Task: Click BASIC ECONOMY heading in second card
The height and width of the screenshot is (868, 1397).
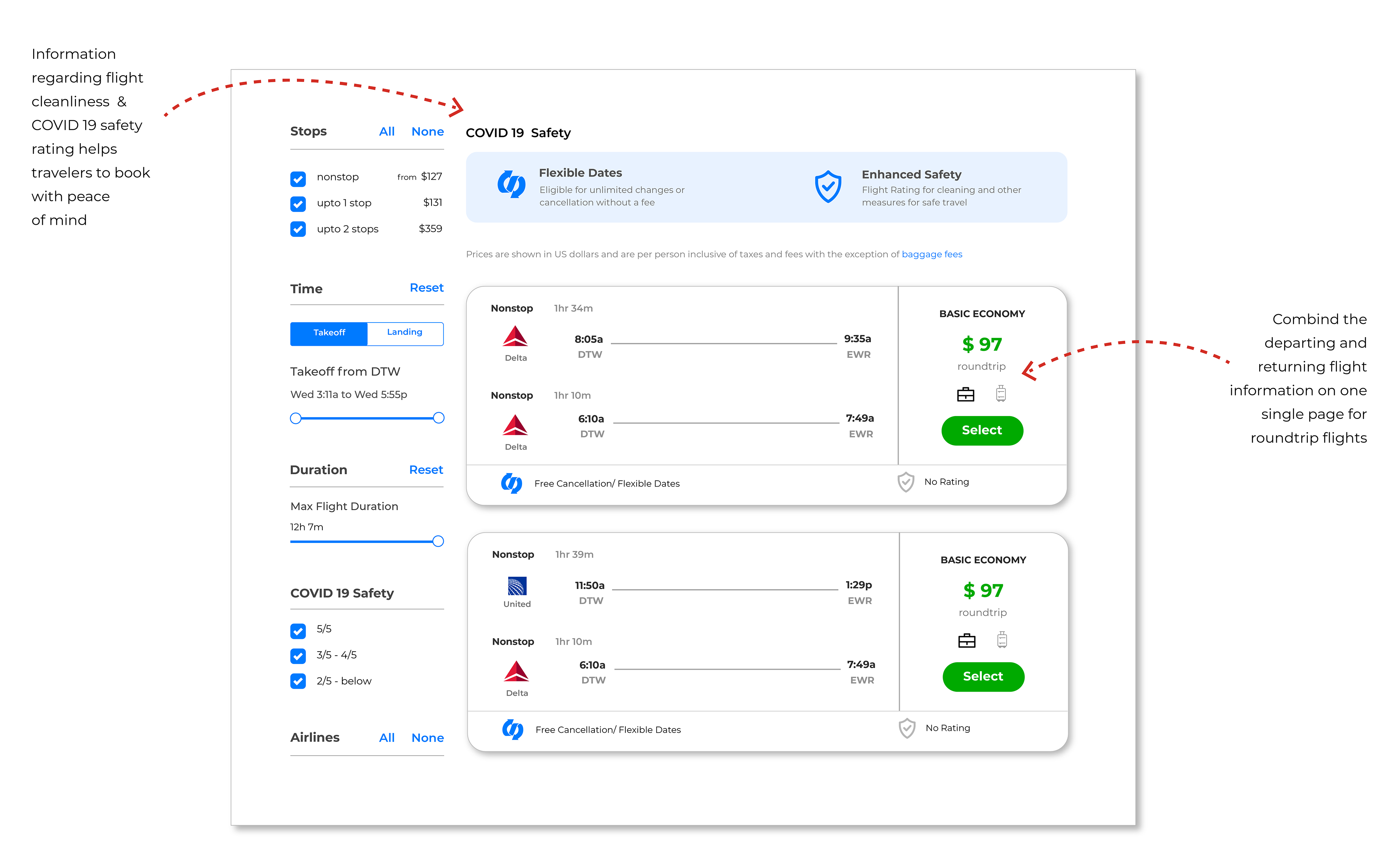Action: (983, 560)
